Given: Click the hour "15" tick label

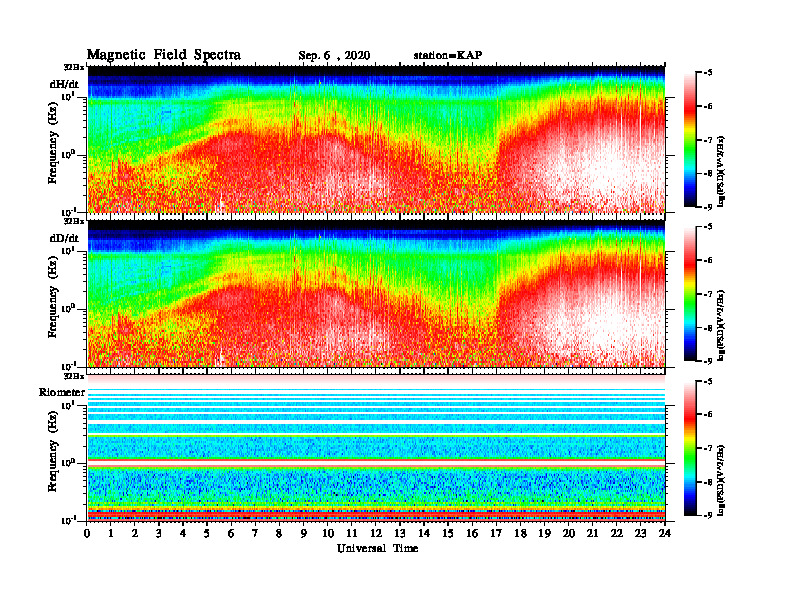Looking at the screenshot, I should click(x=448, y=534).
